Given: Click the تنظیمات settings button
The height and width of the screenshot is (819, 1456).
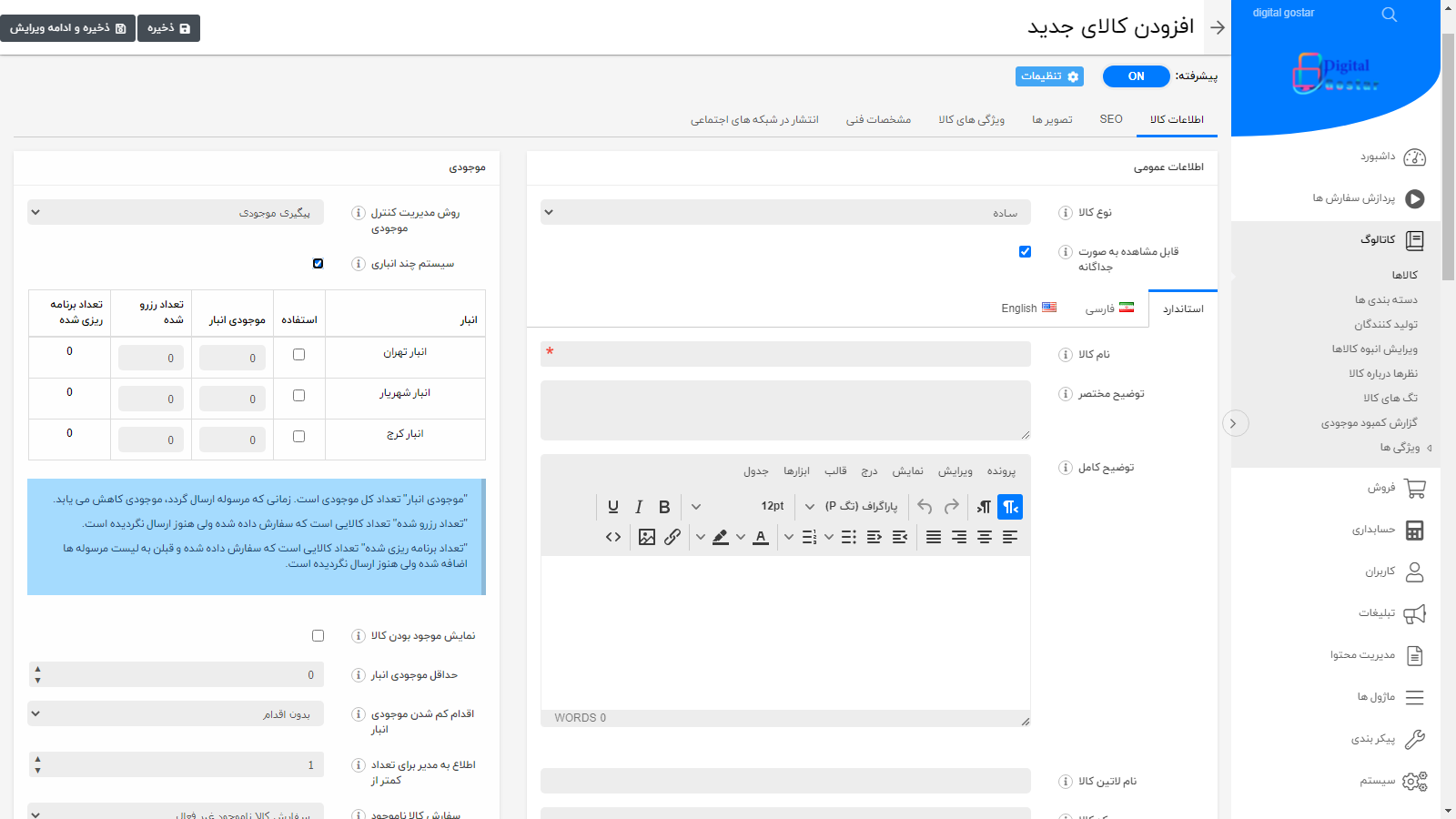Looking at the screenshot, I should click(x=1049, y=76).
